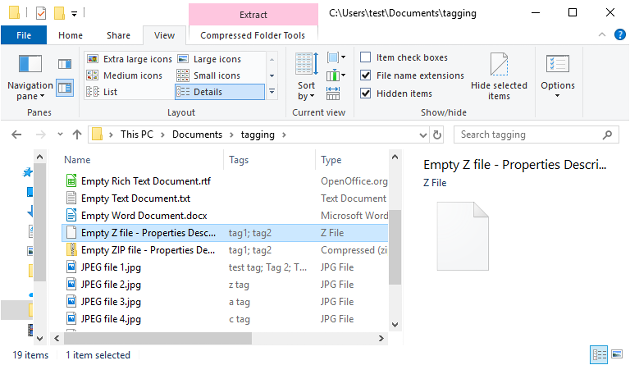Expand the Options dropdown arrow
630x365 pixels.
pyautogui.click(x=557, y=96)
